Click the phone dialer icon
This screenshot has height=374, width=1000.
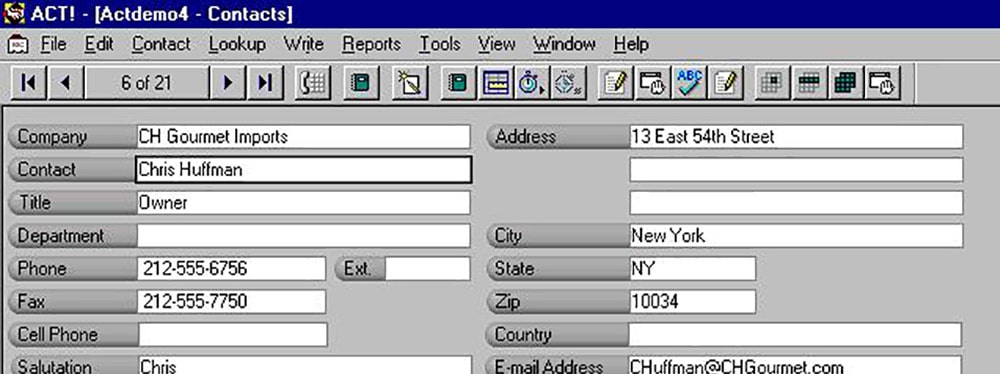[312, 83]
